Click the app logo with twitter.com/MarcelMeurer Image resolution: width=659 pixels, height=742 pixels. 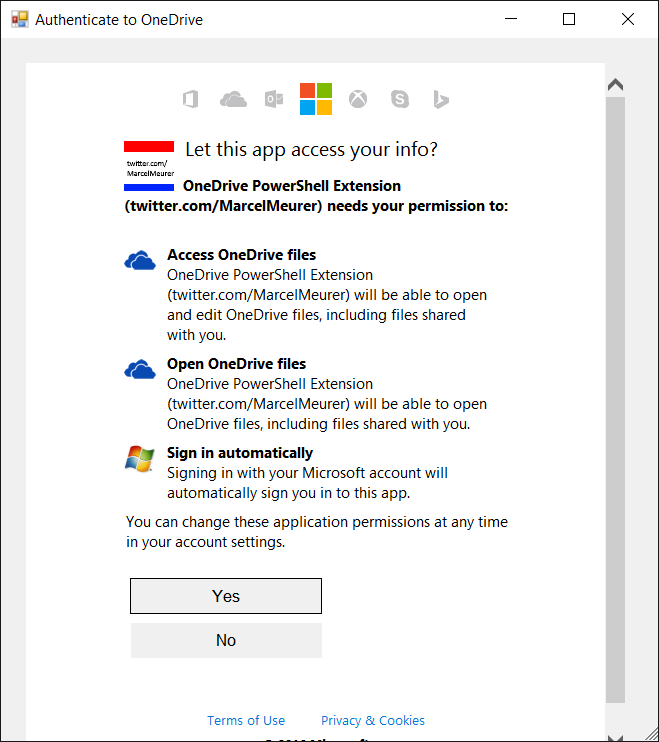149,166
